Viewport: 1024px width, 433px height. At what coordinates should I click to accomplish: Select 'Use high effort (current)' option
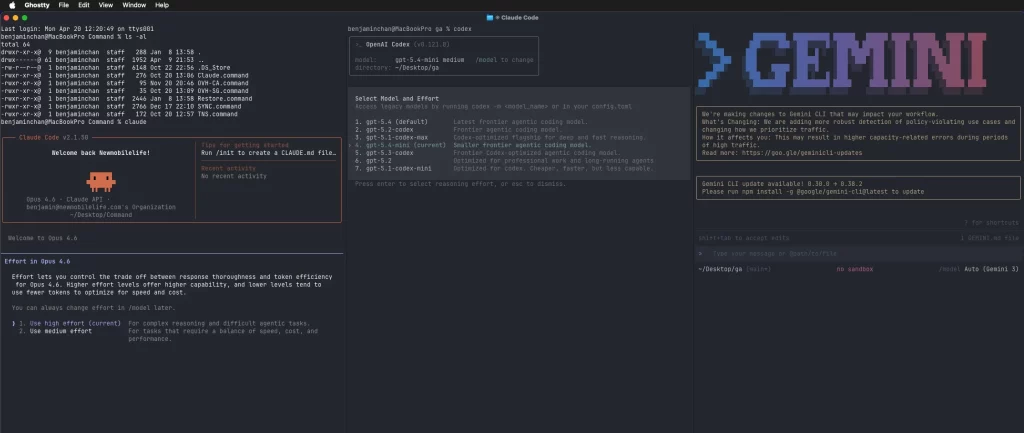[x=72, y=324]
